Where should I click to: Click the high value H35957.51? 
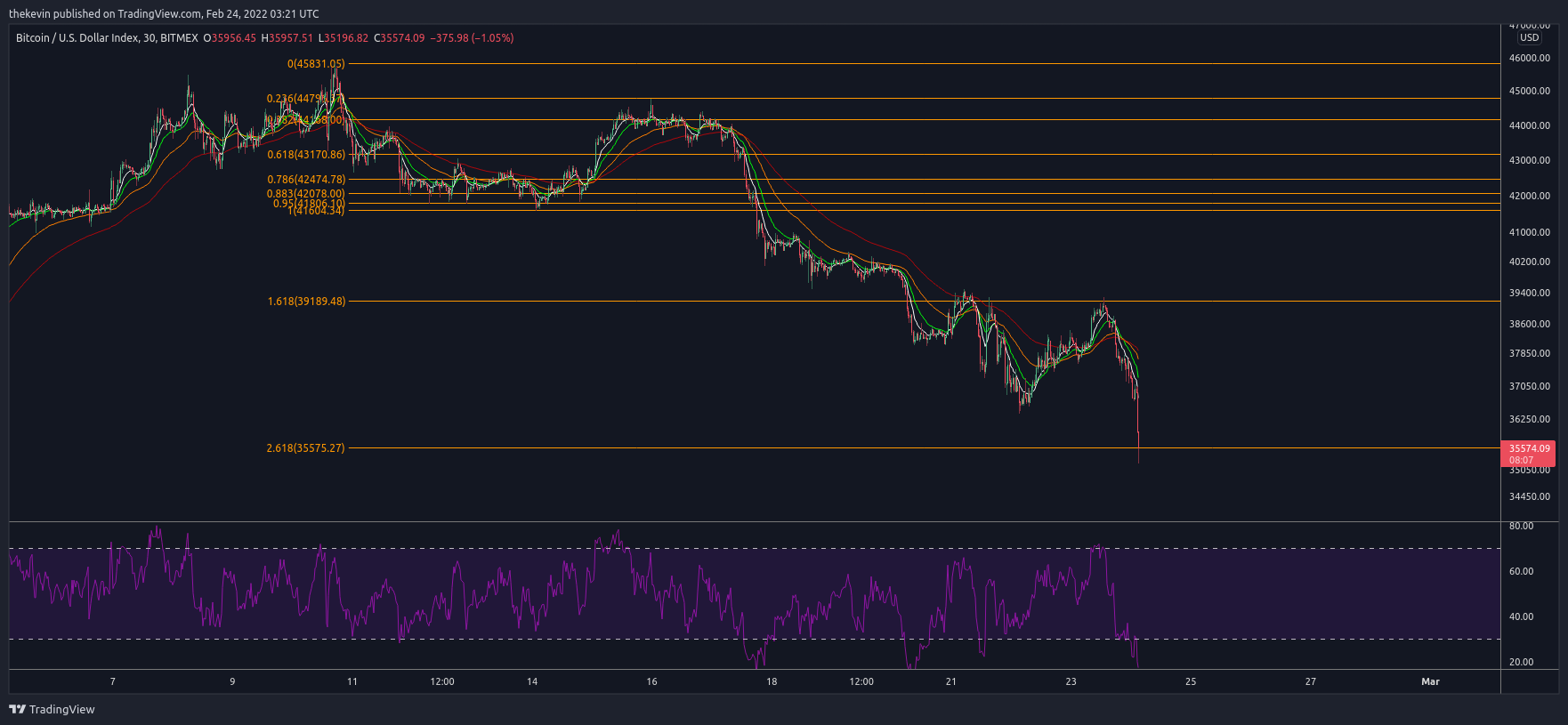click(287, 38)
